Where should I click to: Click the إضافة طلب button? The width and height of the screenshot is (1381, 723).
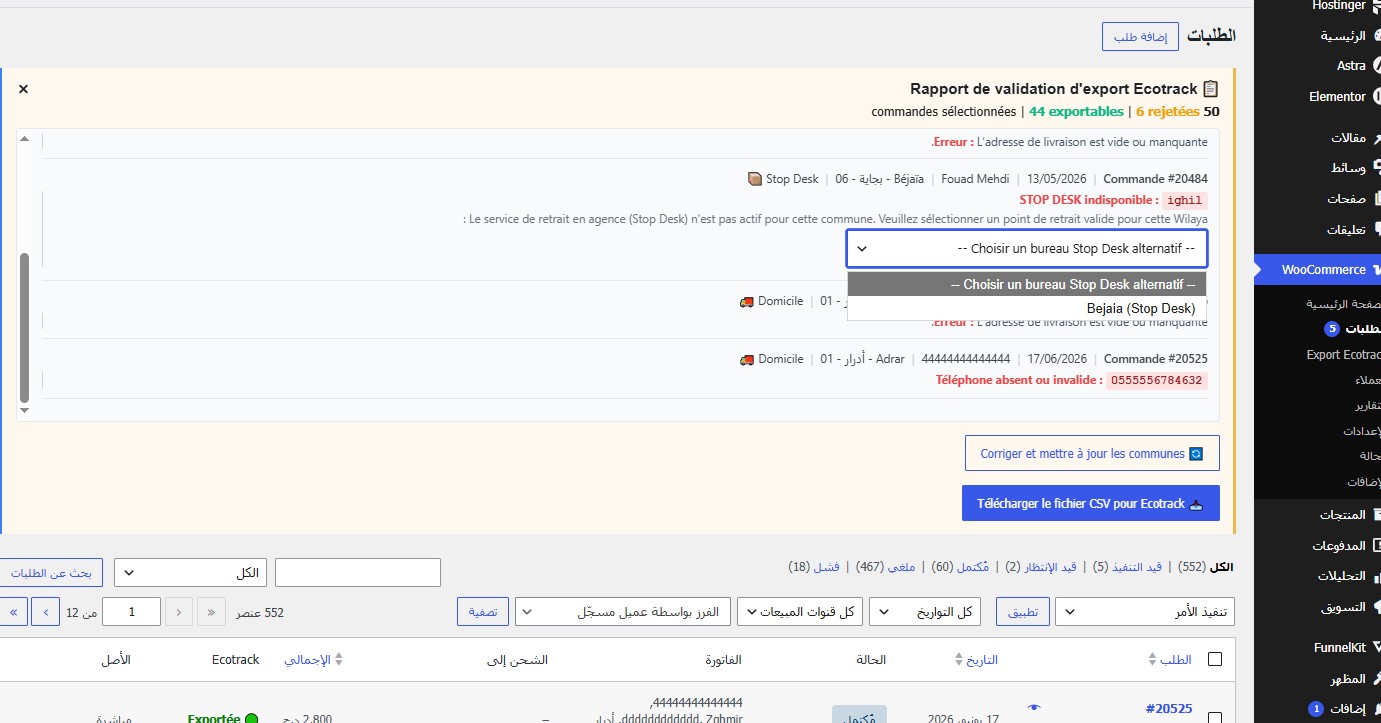click(1140, 37)
